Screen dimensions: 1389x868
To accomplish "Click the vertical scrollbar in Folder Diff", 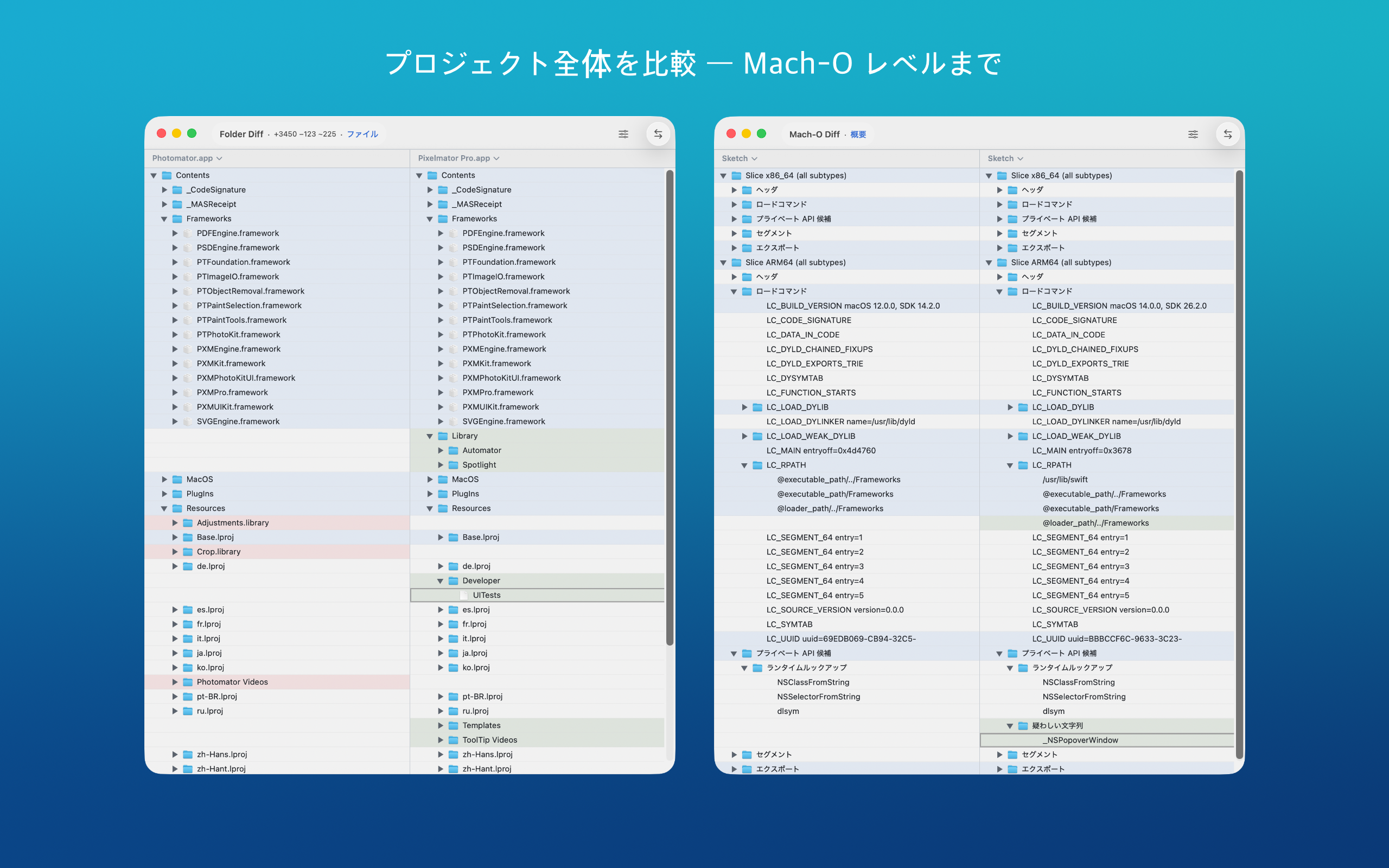I will [670, 402].
